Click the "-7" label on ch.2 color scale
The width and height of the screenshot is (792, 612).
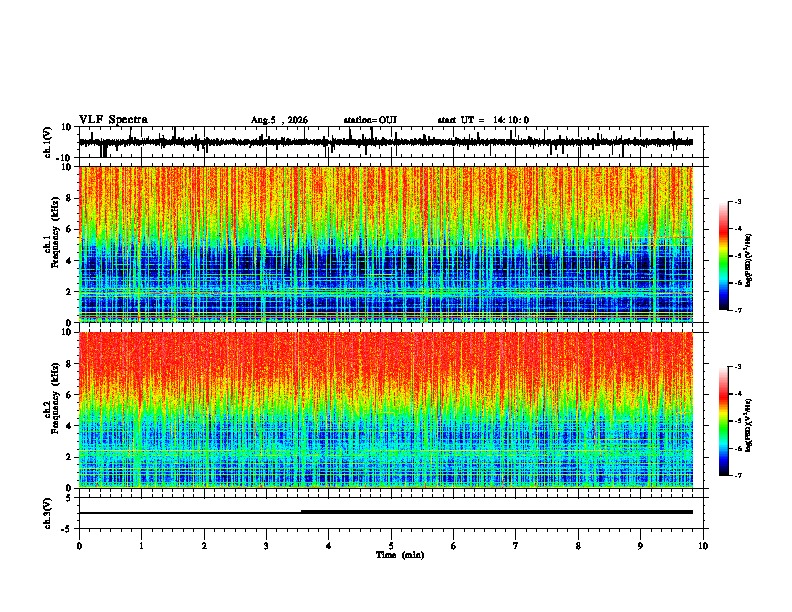click(738, 476)
